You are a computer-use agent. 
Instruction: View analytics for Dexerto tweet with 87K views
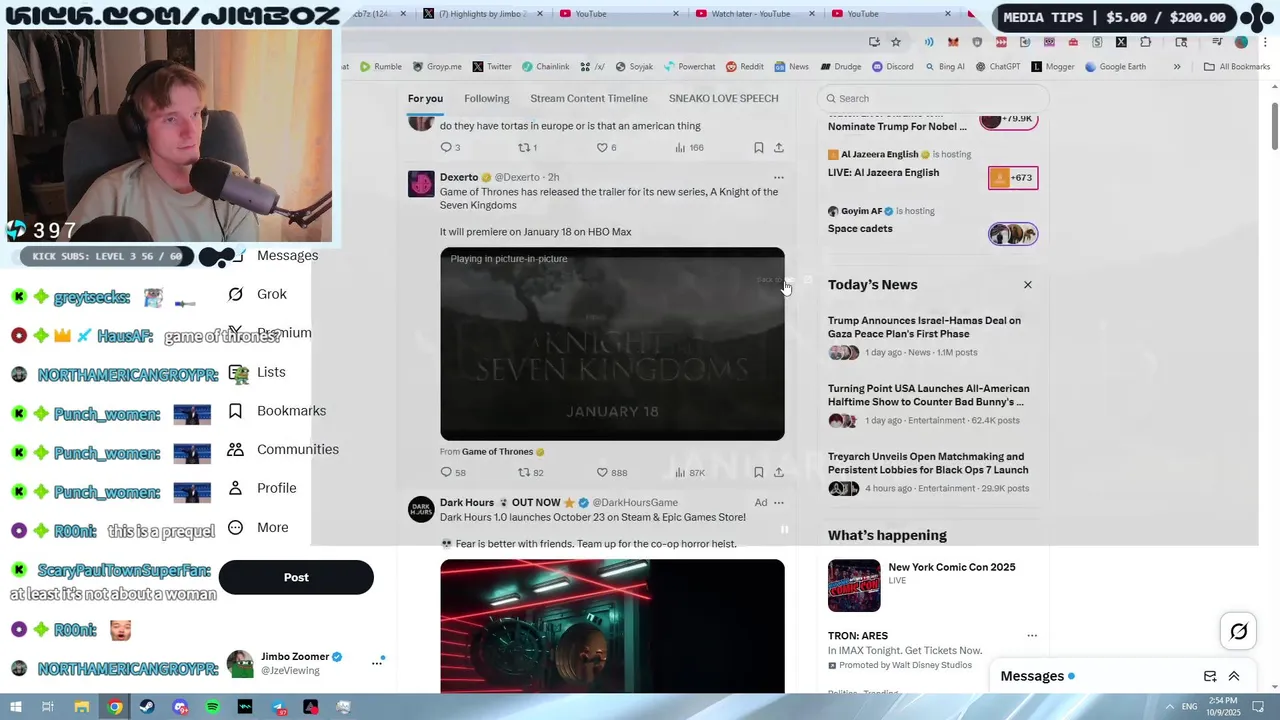[690, 472]
